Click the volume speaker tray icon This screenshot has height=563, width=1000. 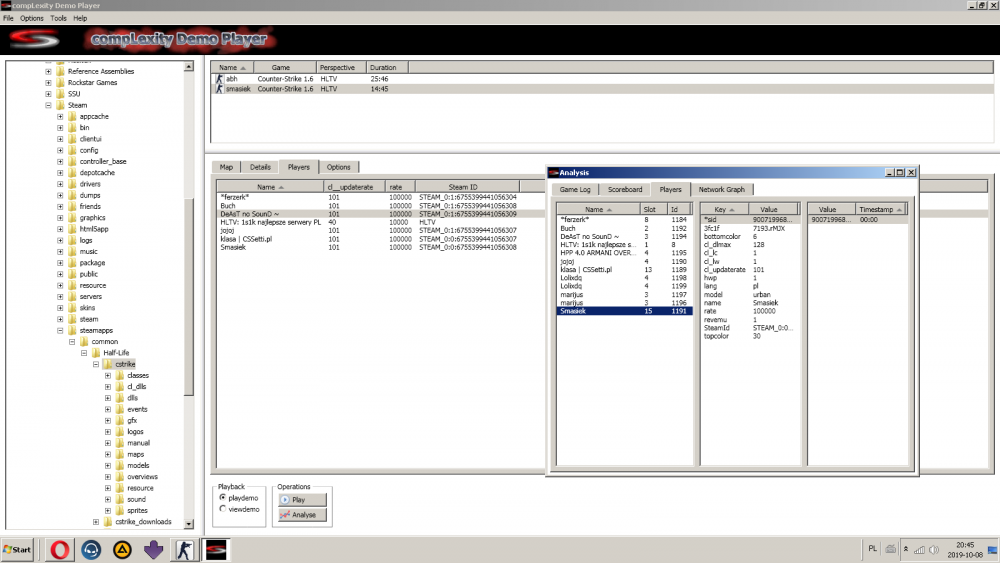(x=934, y=550)
